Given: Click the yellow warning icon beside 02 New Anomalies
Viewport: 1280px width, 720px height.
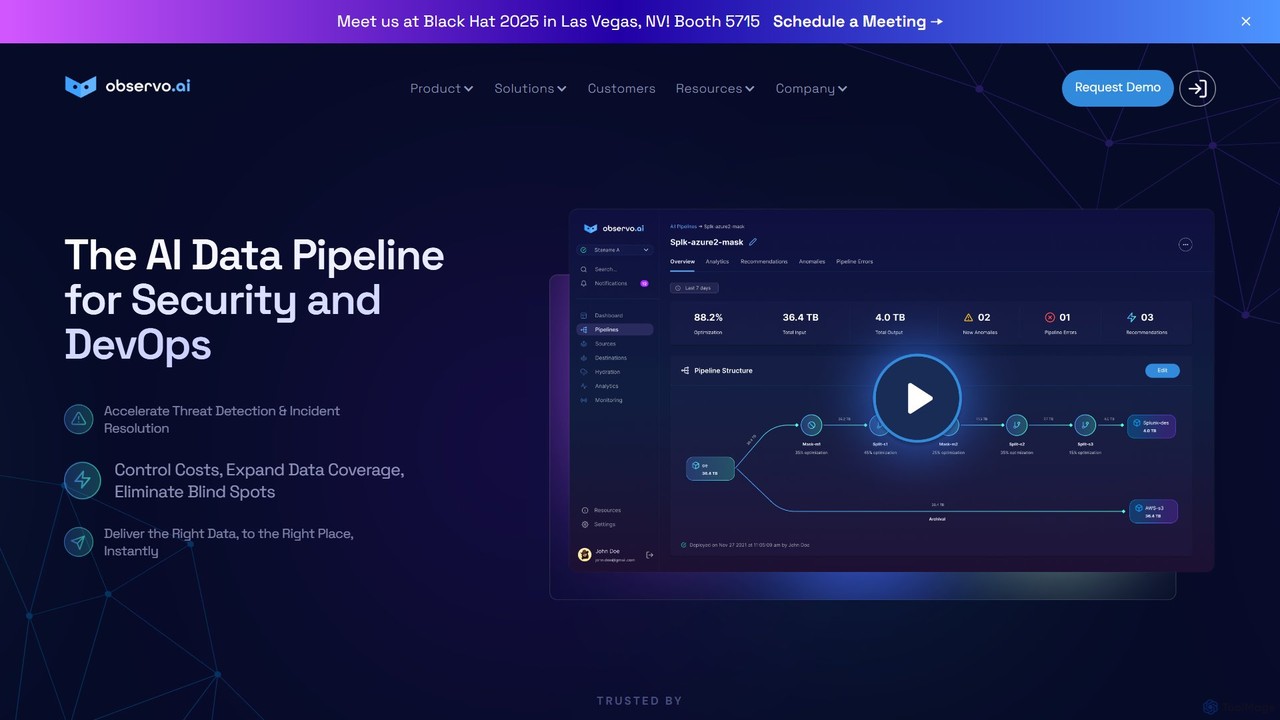Looking at the screenshot, I should click(968, 317).
